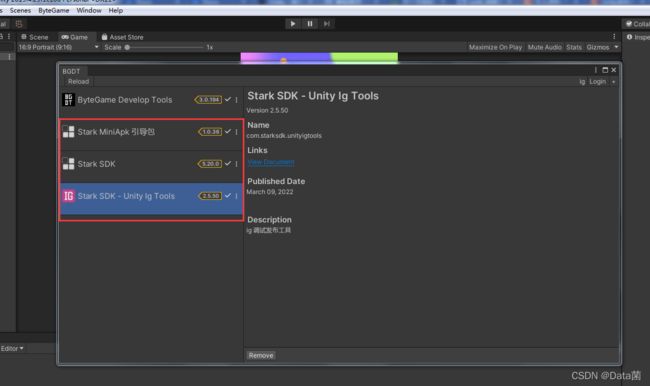Click version tag 1.0.39

[x=210, y=132]
